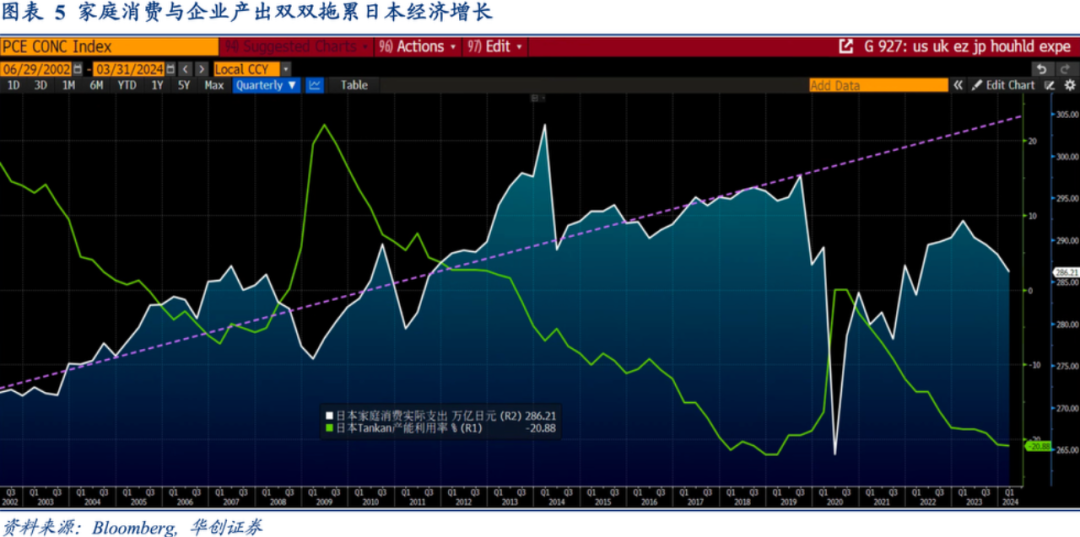1080x537 pixels.
Task: Switch to the Table view
Action: pyautogui.click(x=354, y=85)
